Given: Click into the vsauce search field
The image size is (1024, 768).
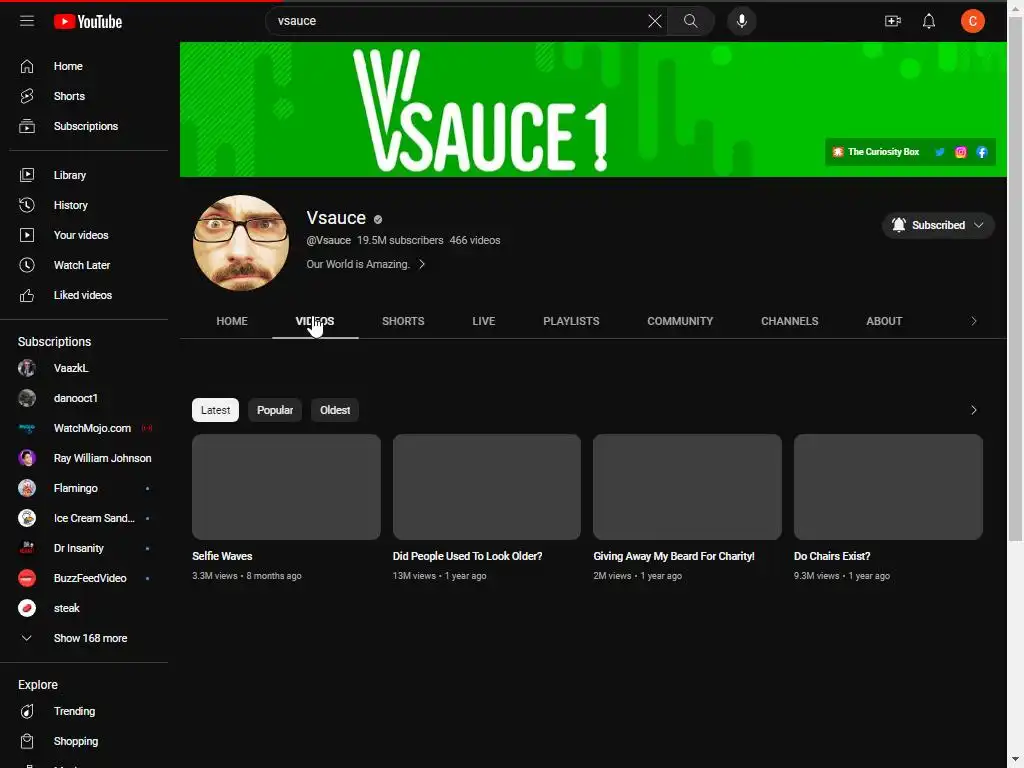Looking at the screenshot, I should (457, 21).
